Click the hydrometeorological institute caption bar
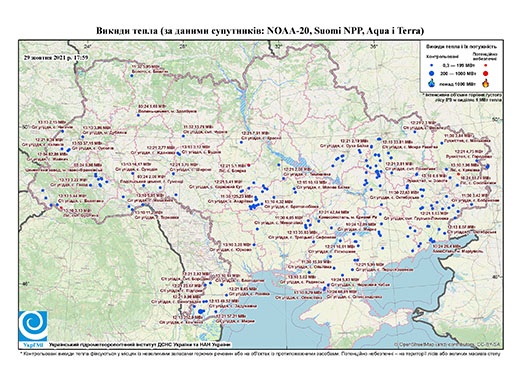520x368 pixels. coord(139,344)
